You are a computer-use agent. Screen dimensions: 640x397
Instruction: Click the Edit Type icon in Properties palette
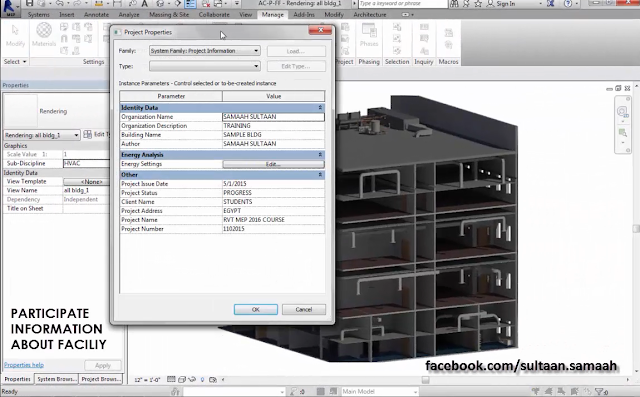click(x=87, y=134)
